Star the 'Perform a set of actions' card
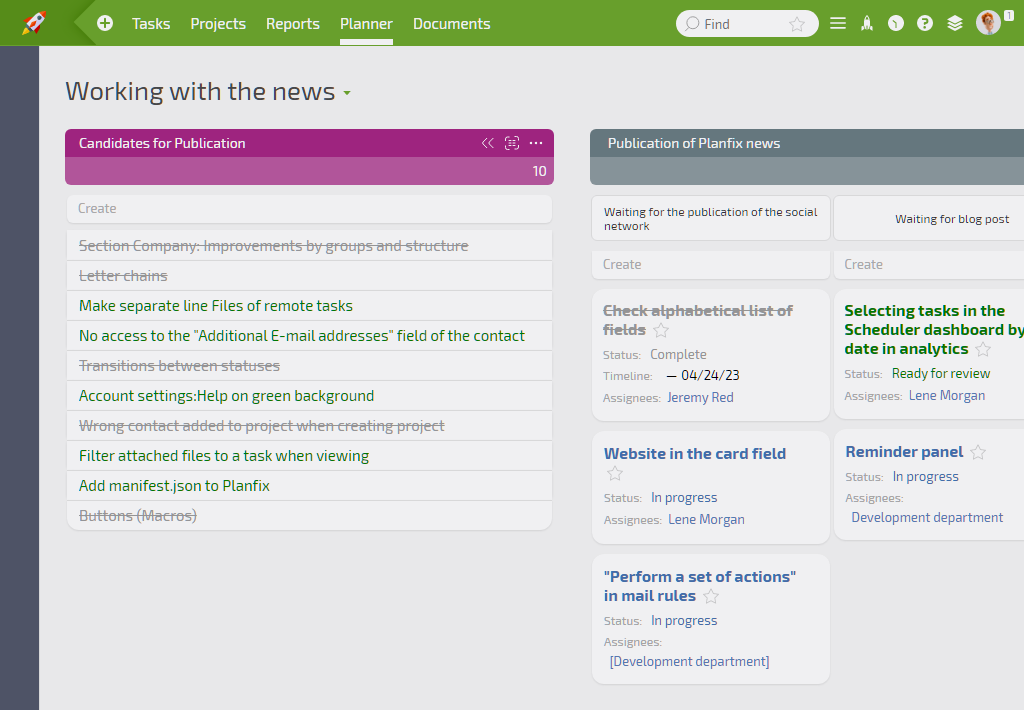 [711, 596]
